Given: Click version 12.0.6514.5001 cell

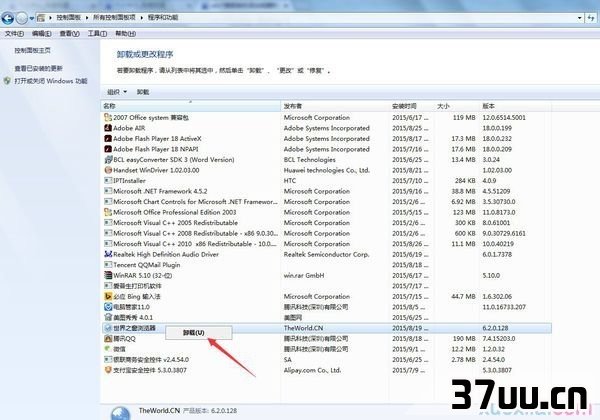Looking at the screenshot, I should (x=504, y=117).
